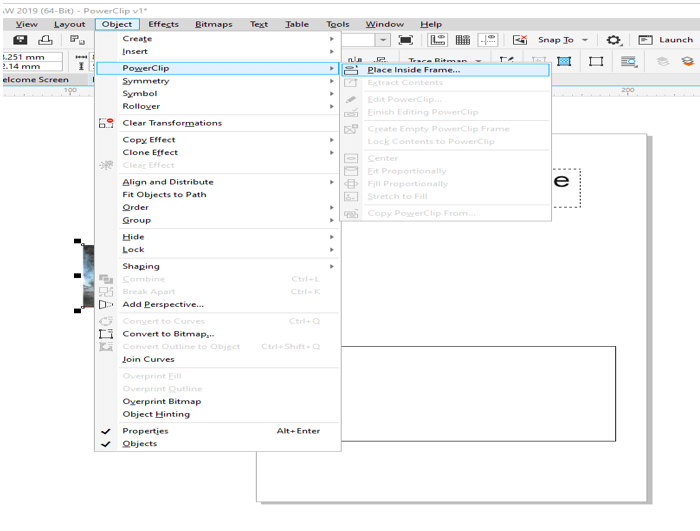This screenshot has height=531, width=700.
Task: Click the crop bitmap icon after Trace Bitmap
Action: point(507,60)
